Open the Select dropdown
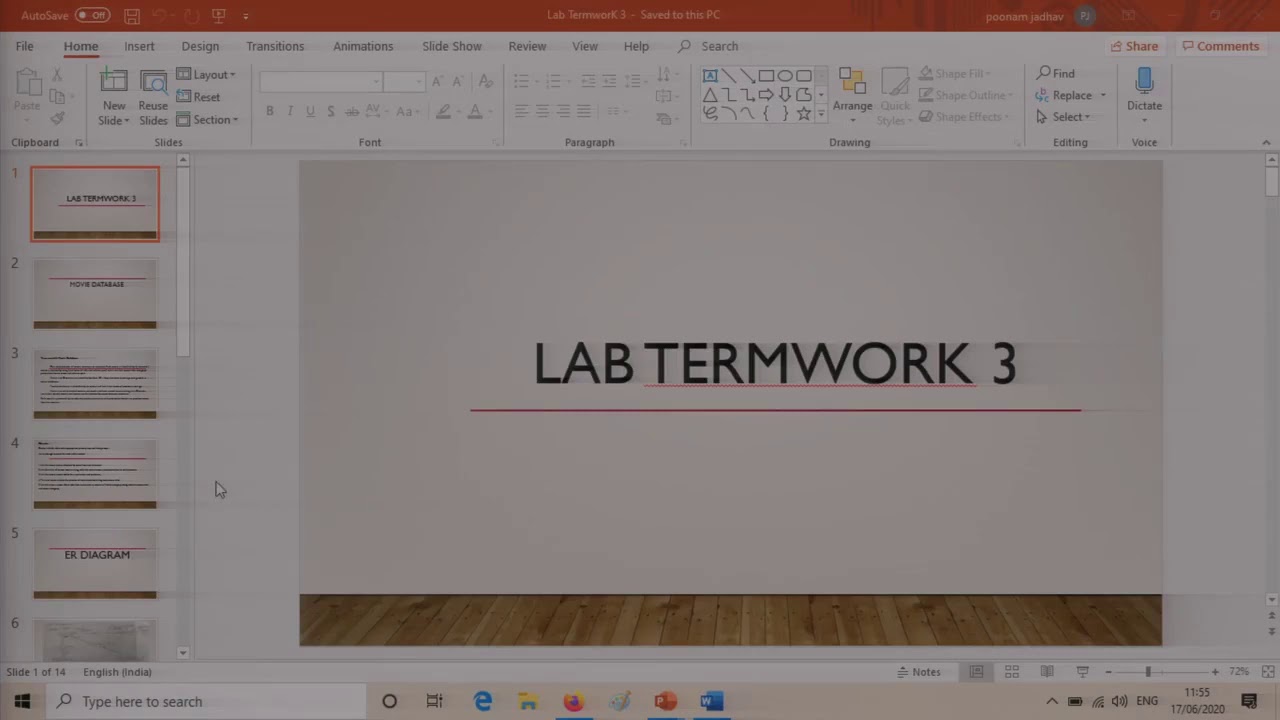1280x720 pixels. tap(1064, 117)
